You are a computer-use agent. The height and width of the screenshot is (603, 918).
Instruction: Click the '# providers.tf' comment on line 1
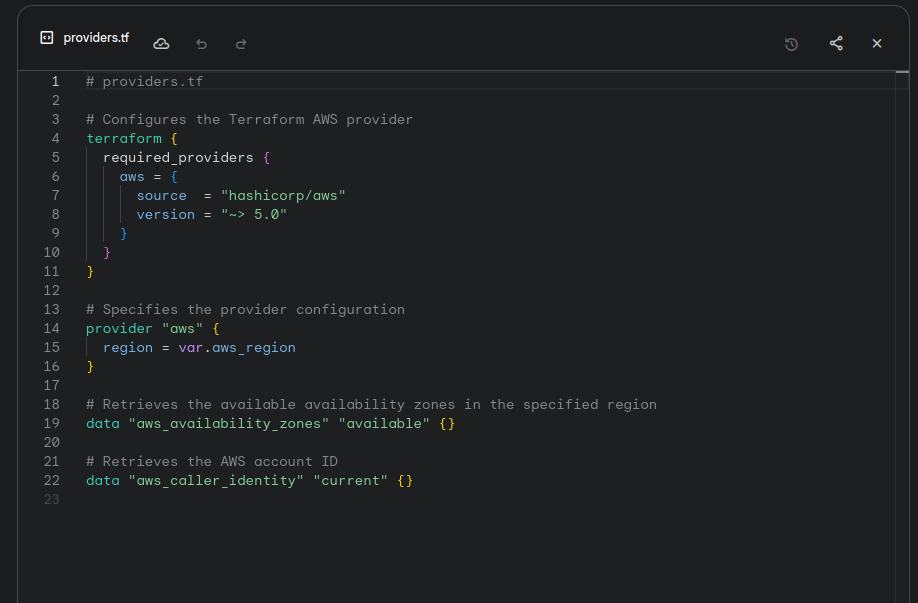point(145,81)
